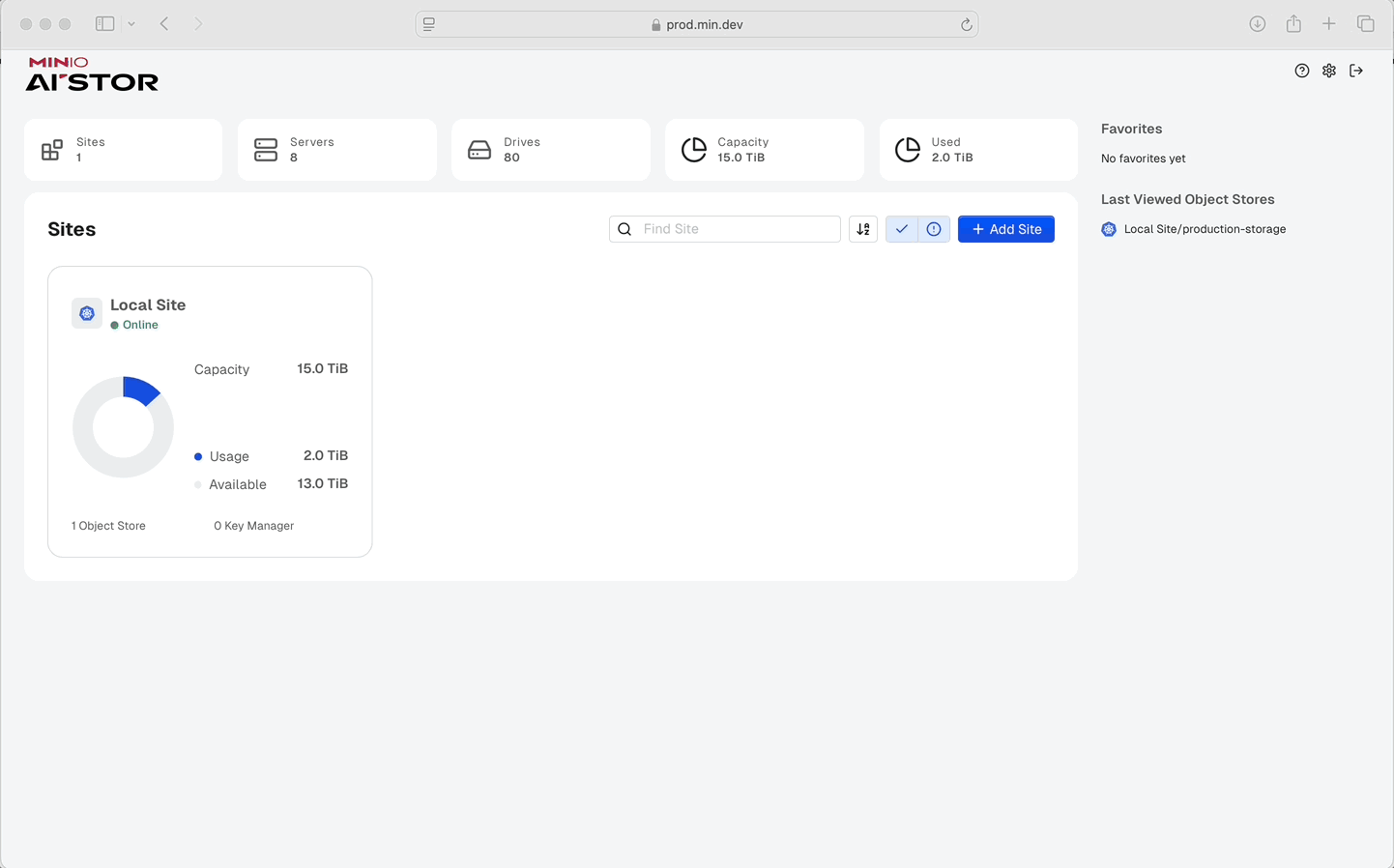Click the 1 Object Store label
The height and width of the screenshot is (868, 1394).
pyautogui.click(x=108, y=526)
